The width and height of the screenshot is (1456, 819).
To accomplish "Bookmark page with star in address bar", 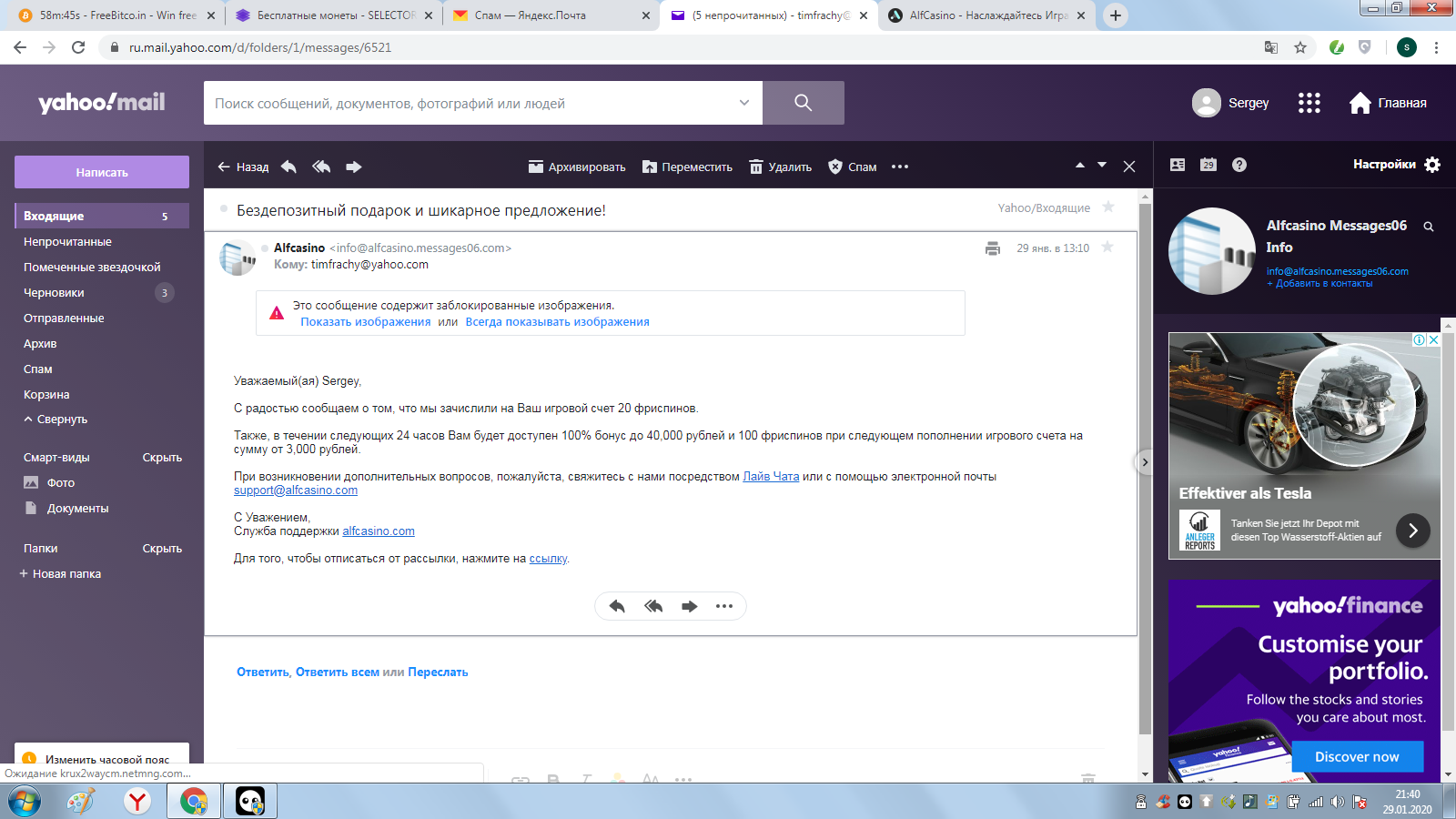I will pos(1300,47).
